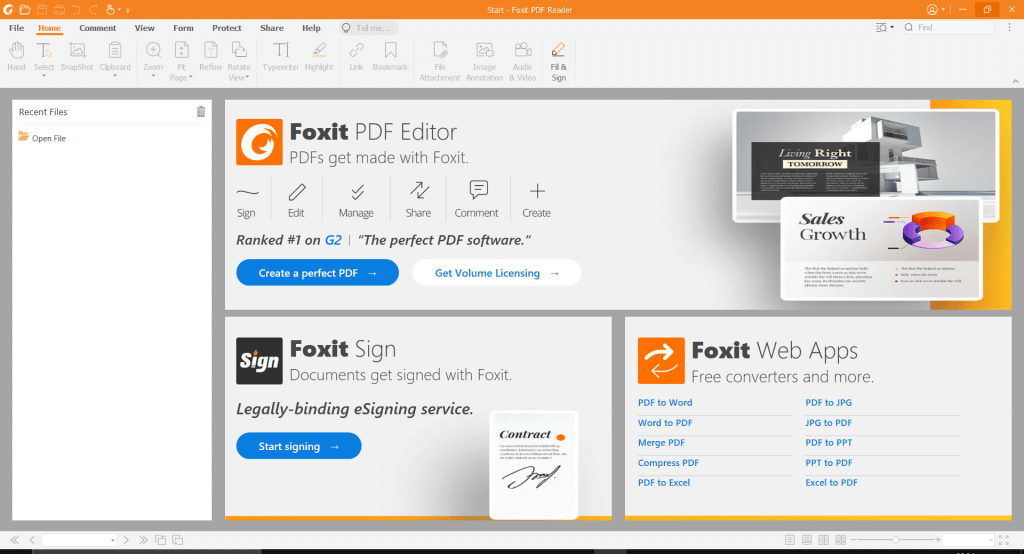Click the Share arrows feature icon in banner

pyautogui.click(x=419, y=190)
